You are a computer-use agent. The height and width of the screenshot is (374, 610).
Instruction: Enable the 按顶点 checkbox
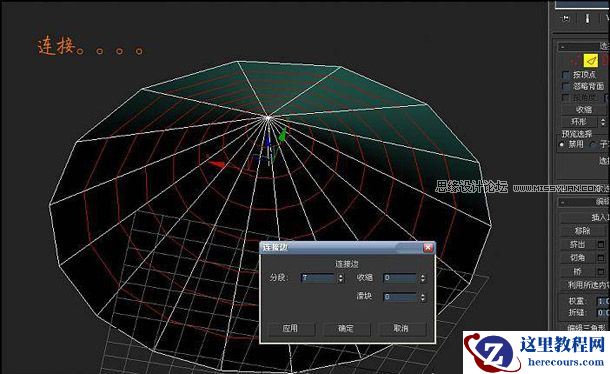566,75
